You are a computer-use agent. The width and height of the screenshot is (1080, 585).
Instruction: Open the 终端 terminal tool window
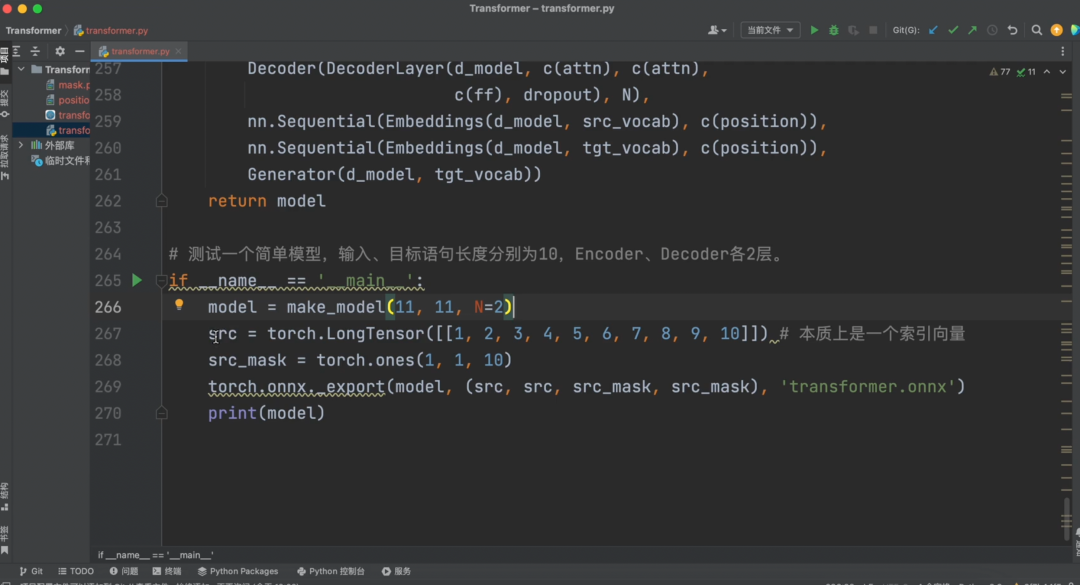[x=167, y=571]
